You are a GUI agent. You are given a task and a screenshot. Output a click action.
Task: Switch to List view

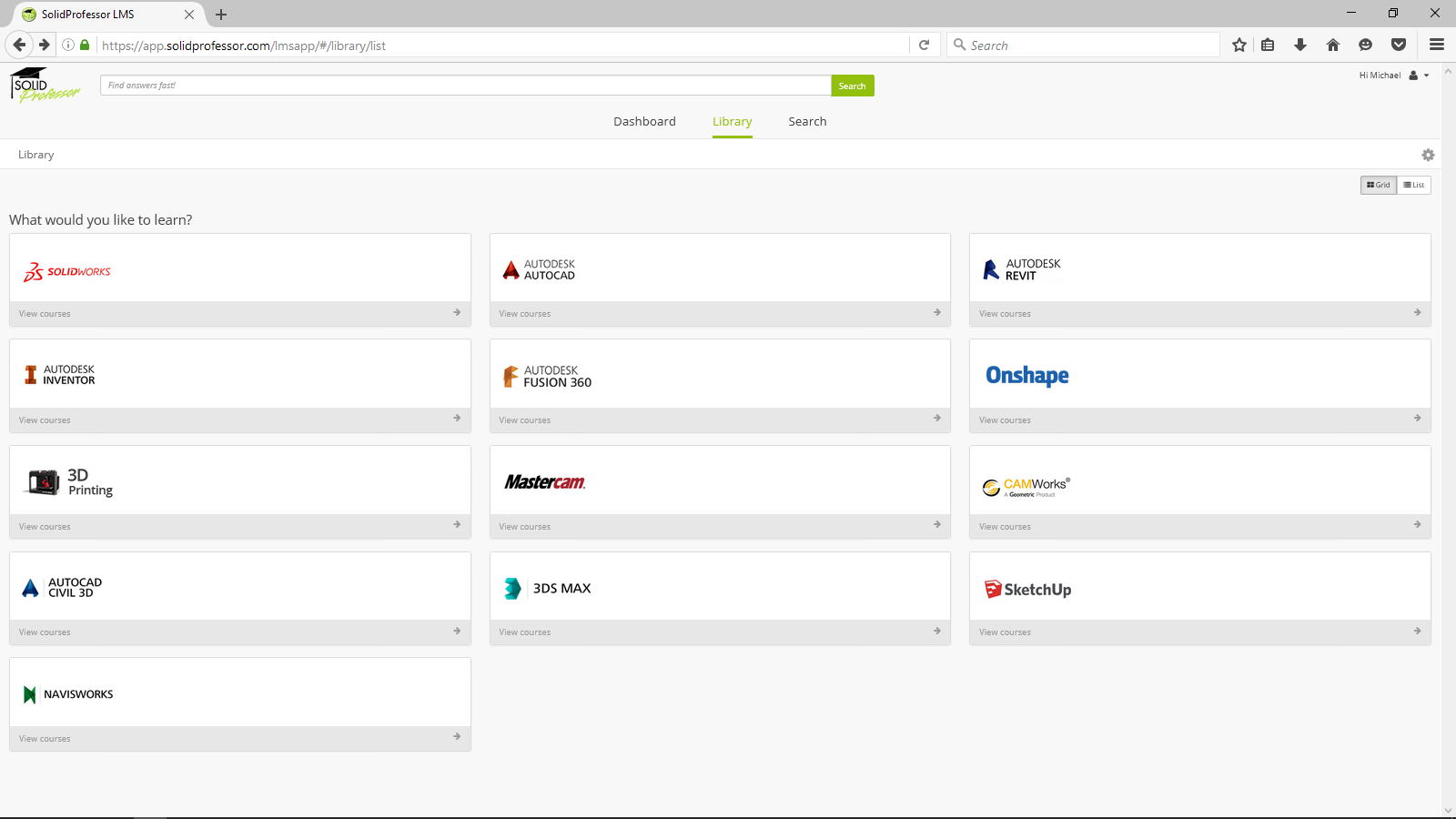(x=1414, y=185)
